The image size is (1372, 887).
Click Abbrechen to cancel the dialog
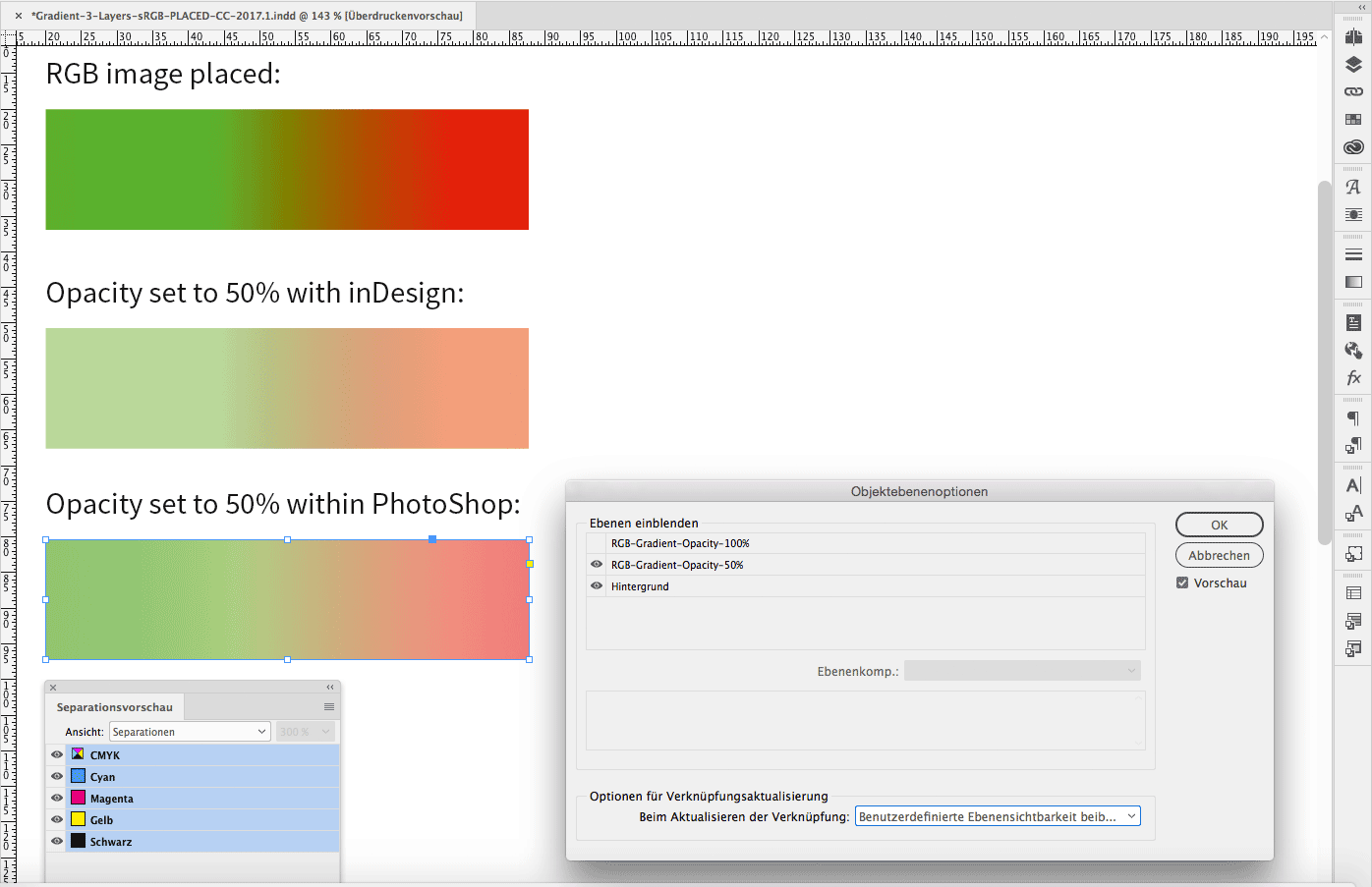1220,555
